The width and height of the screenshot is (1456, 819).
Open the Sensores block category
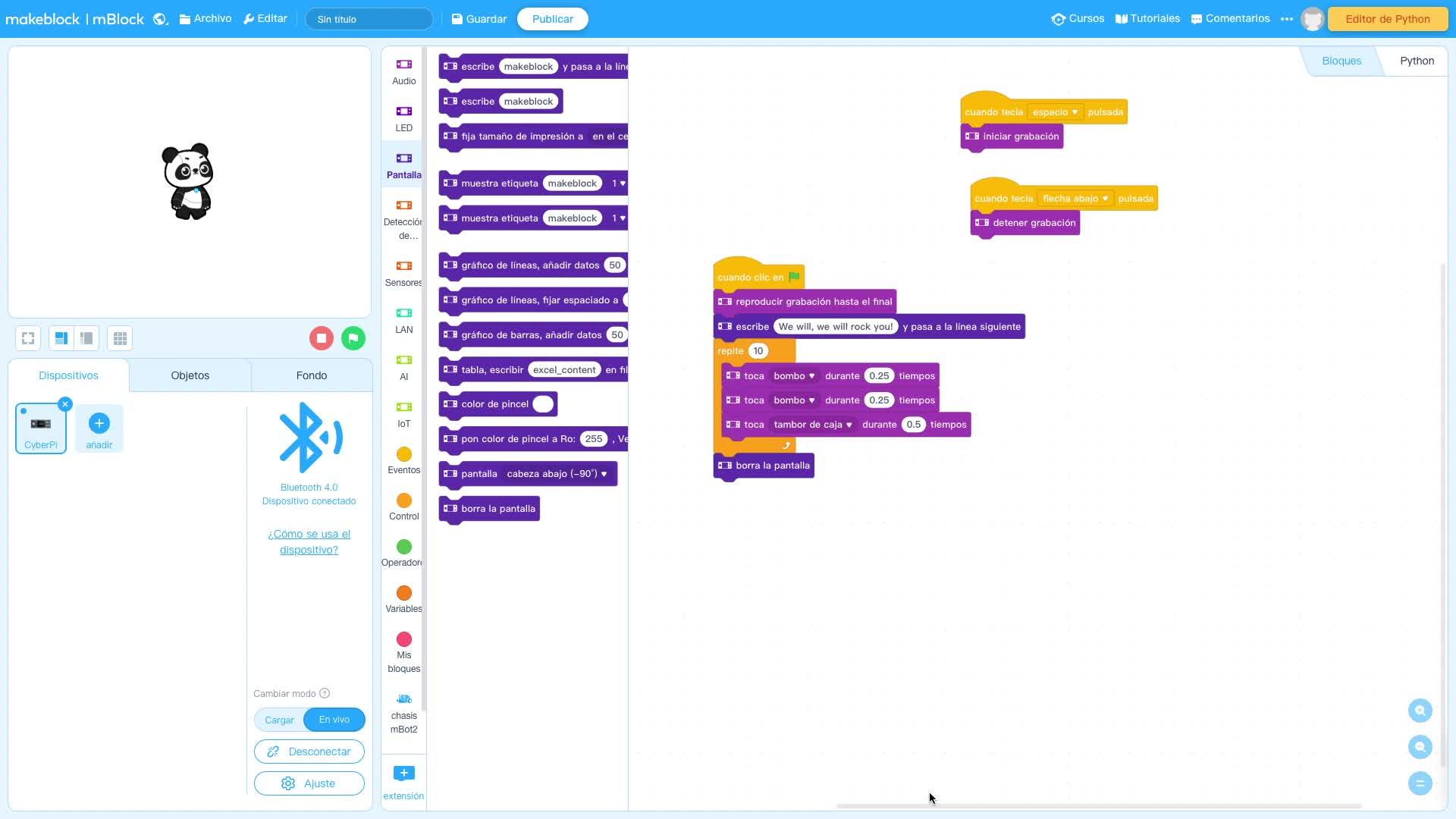pyautogui.click(x=403, y=273)
